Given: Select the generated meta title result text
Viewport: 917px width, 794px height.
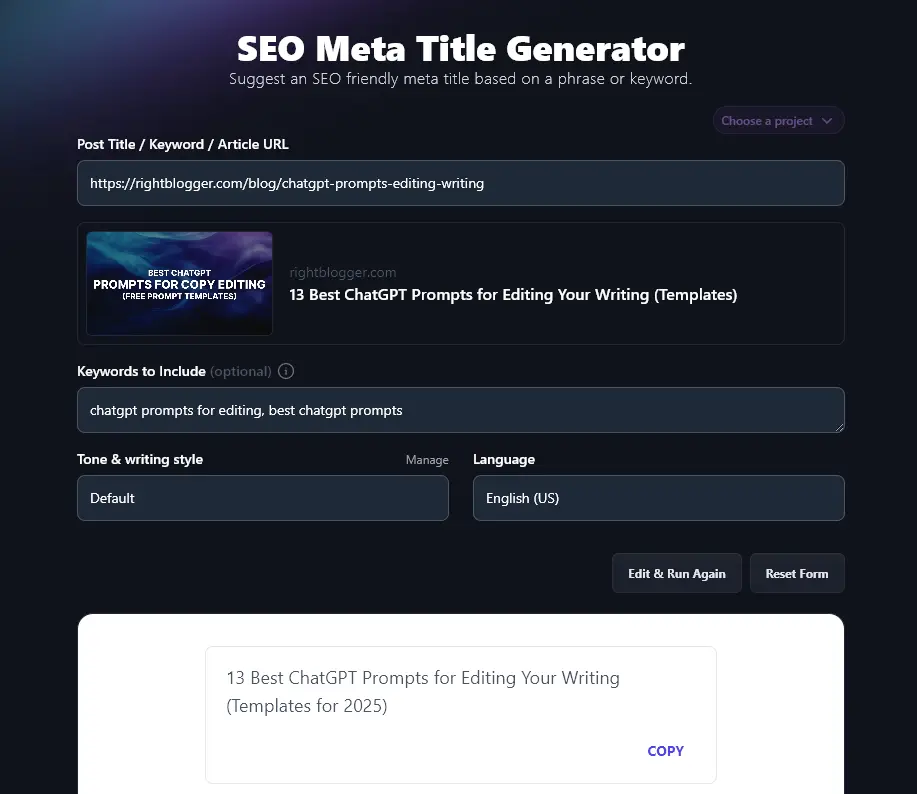Looking at the screenshot, I should (422, 692).
